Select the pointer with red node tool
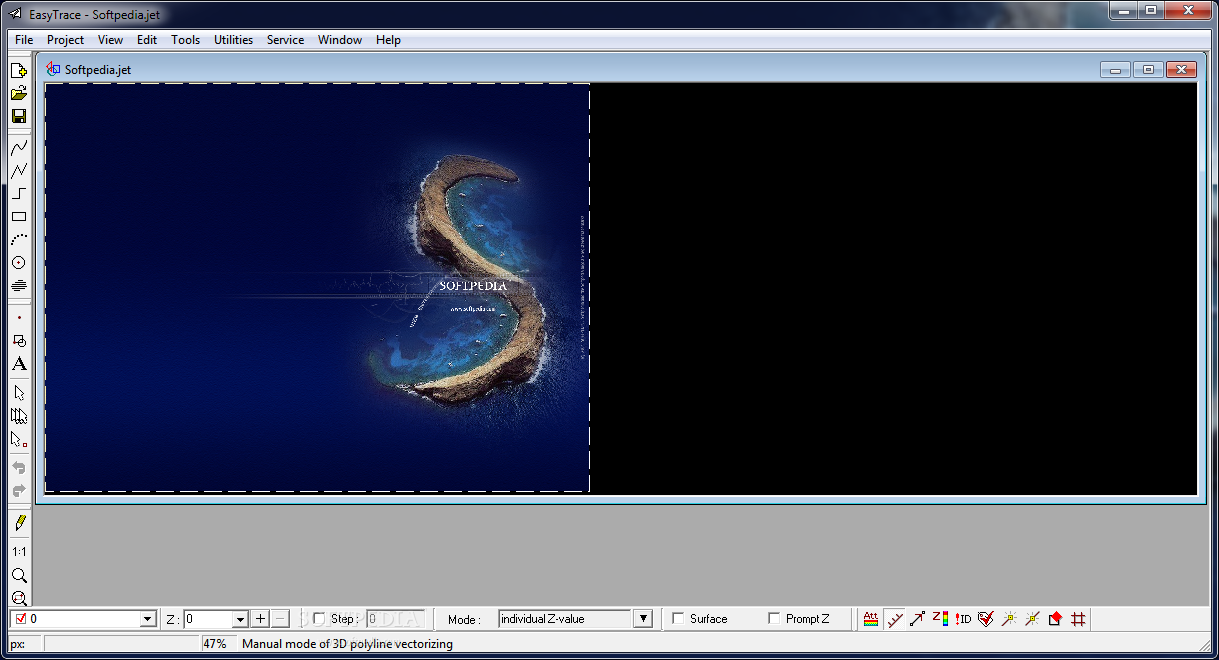 pyautogui.click(x=19, y=439)
